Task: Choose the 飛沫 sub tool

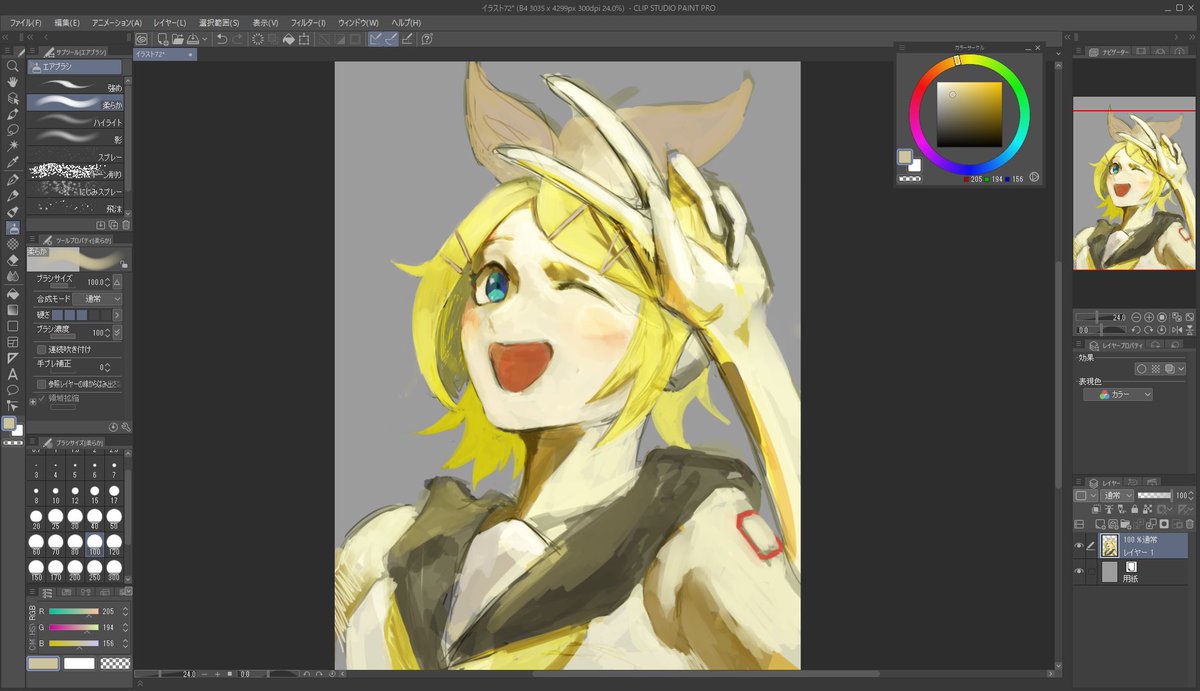Action: (75, 208)
